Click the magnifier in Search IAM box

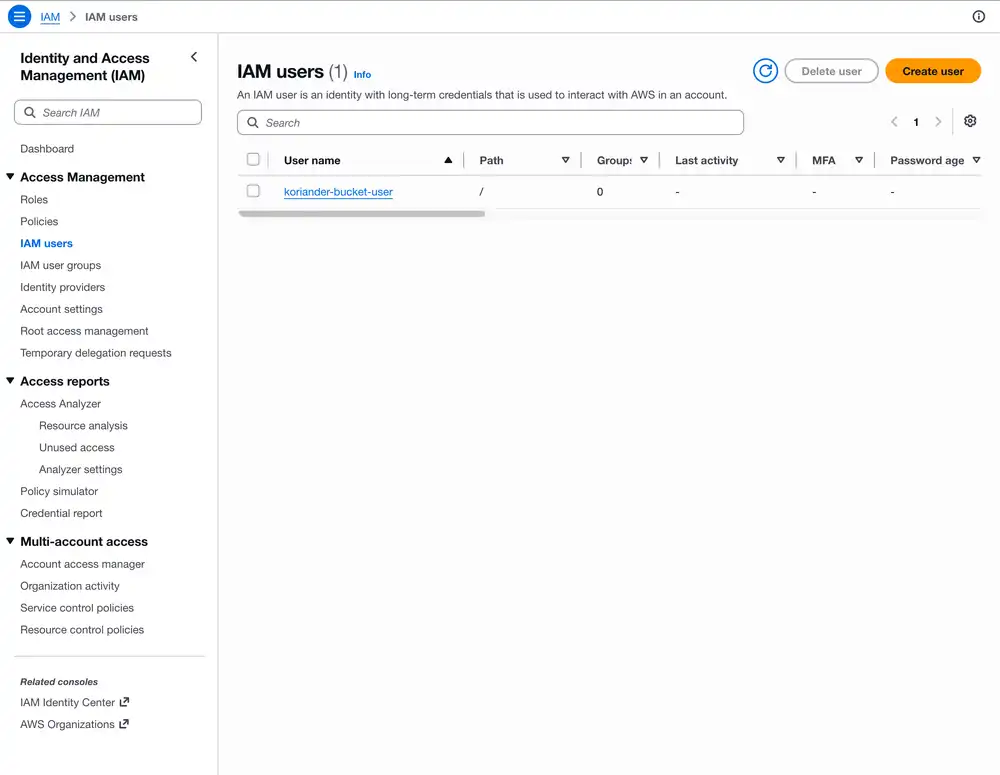click(29, 112)
